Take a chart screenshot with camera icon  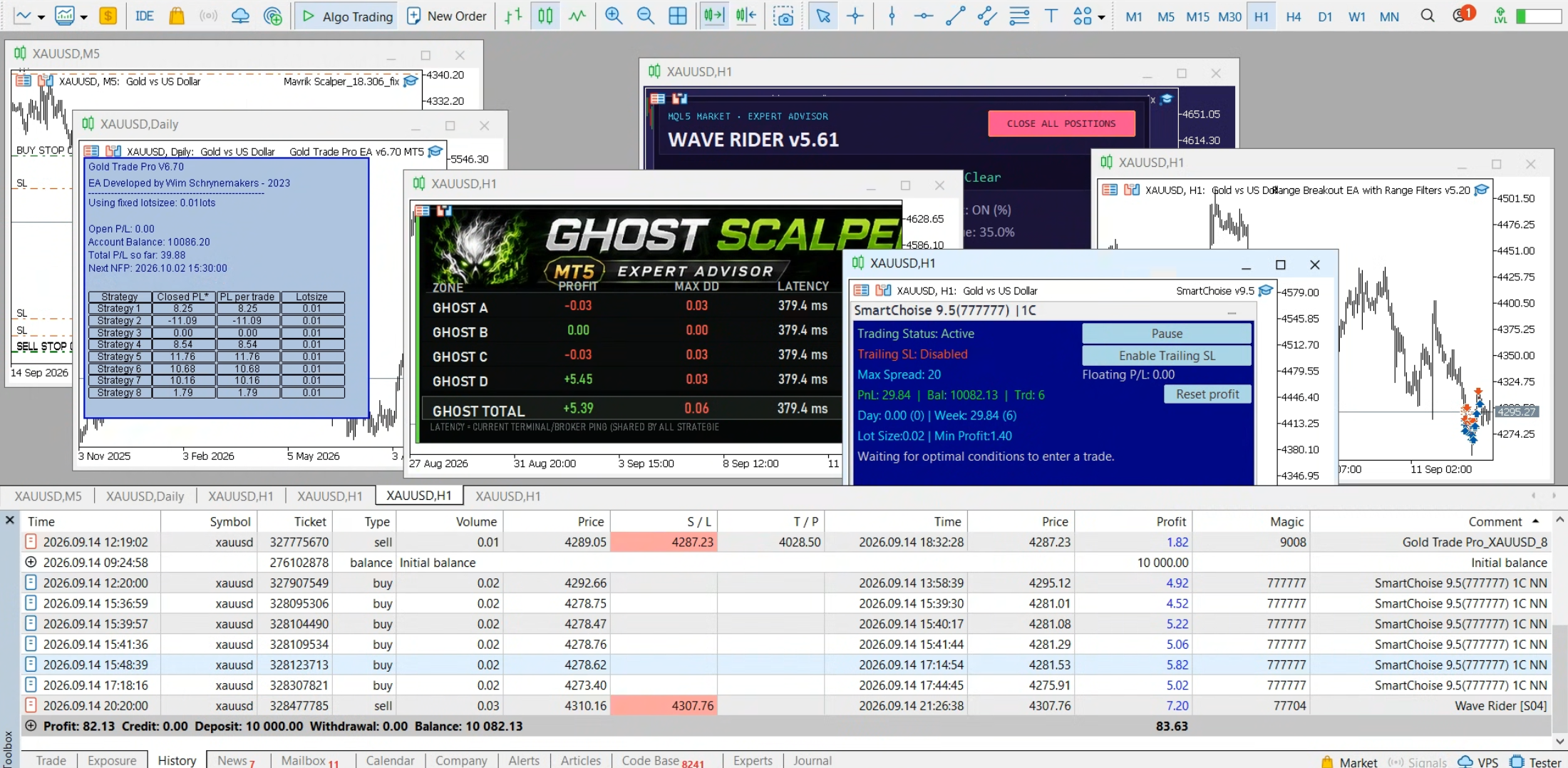point(784,16)
